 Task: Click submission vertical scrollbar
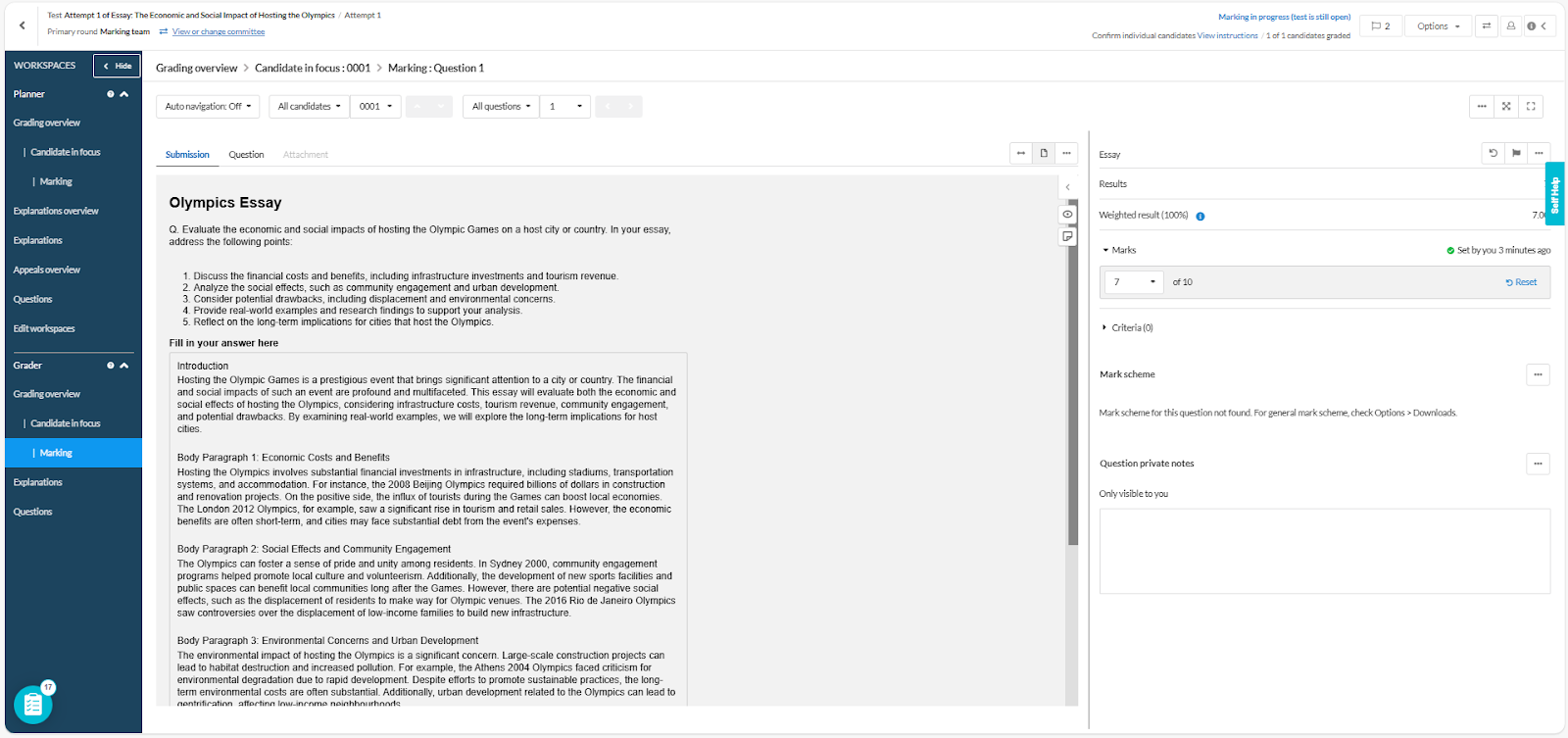click(x=1073, y=372)
